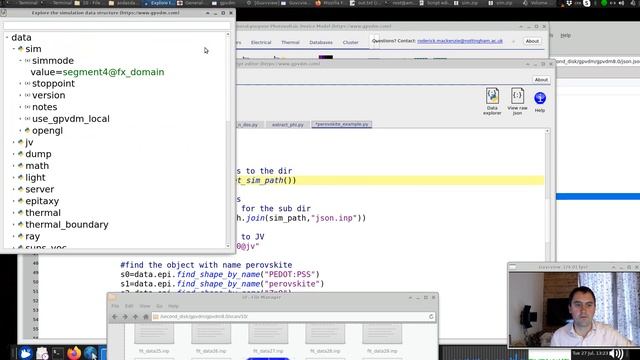Viewport: 640px width, 360px height.
Task: Collapse the simmode node
Action: pos(20,60)
